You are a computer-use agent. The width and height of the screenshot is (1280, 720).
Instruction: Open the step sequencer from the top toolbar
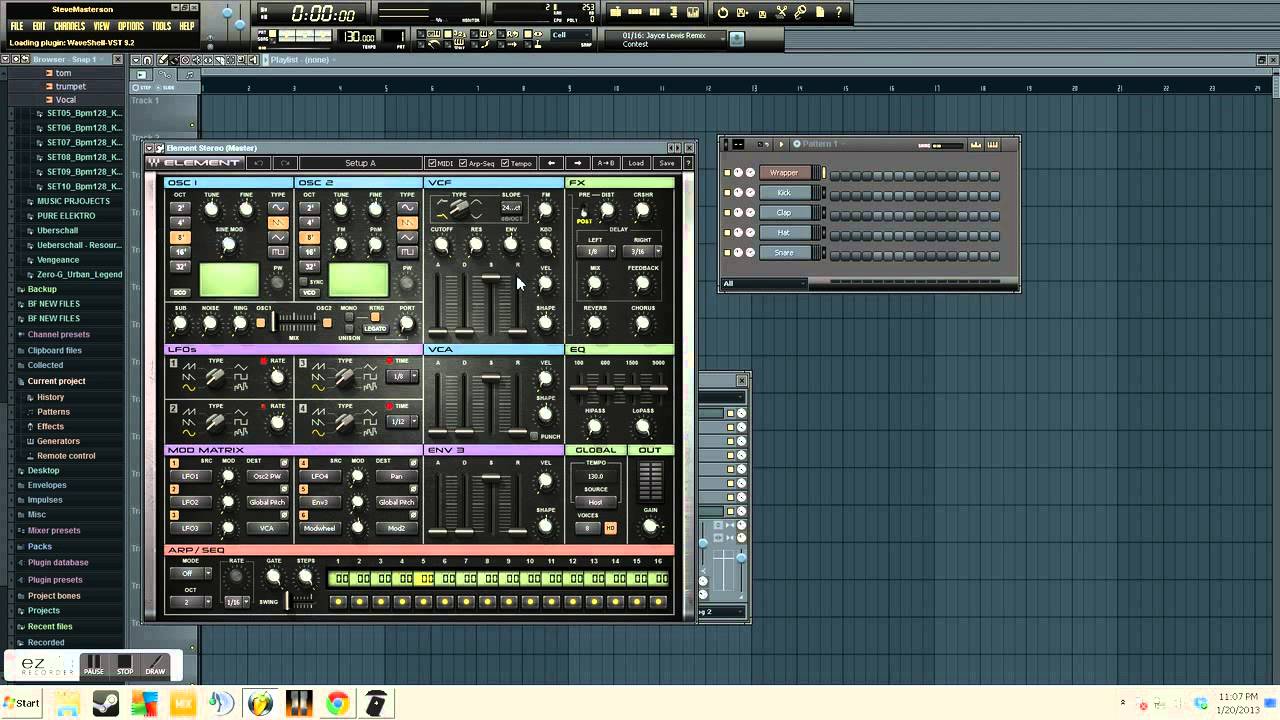(635, 12)
